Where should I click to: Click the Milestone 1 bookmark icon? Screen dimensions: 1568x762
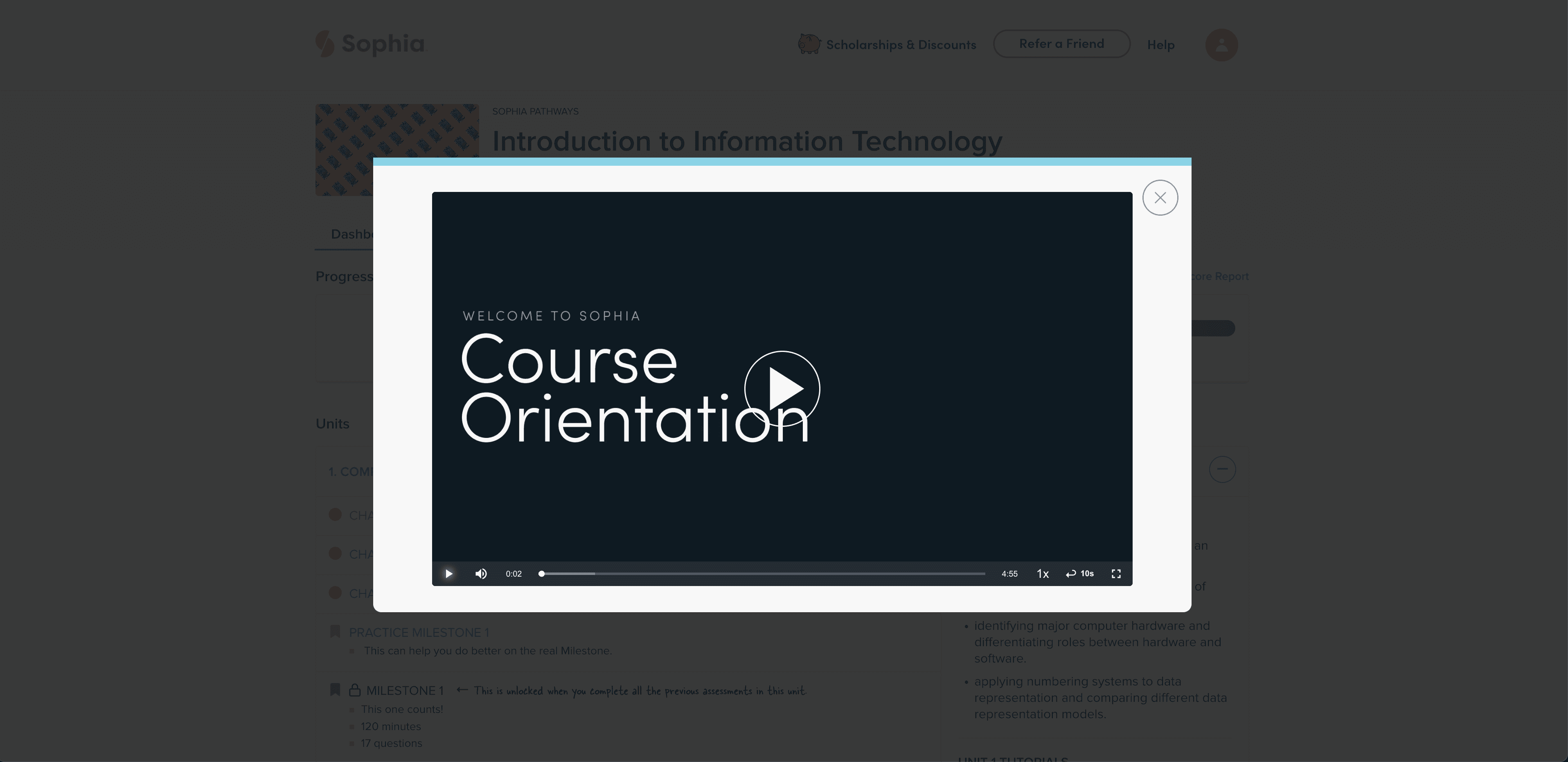coord(335,690)
